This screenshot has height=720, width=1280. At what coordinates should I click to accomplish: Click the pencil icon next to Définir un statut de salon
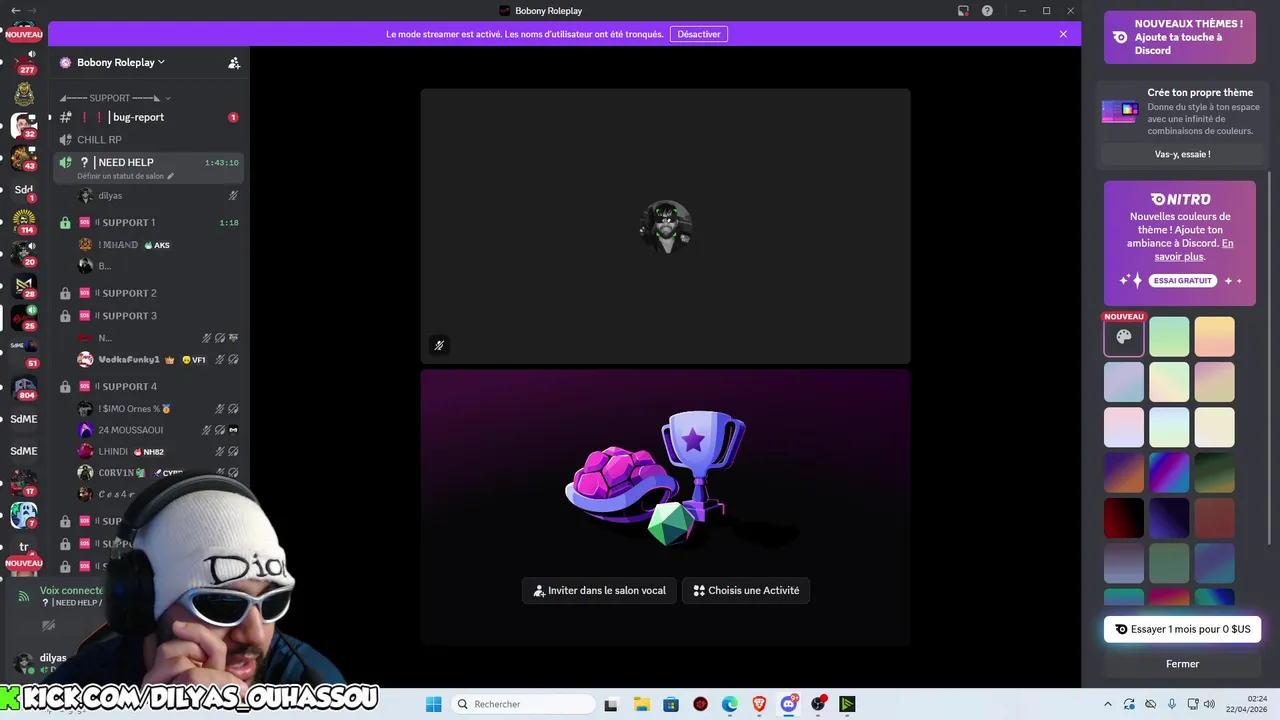tap(170, 176)
